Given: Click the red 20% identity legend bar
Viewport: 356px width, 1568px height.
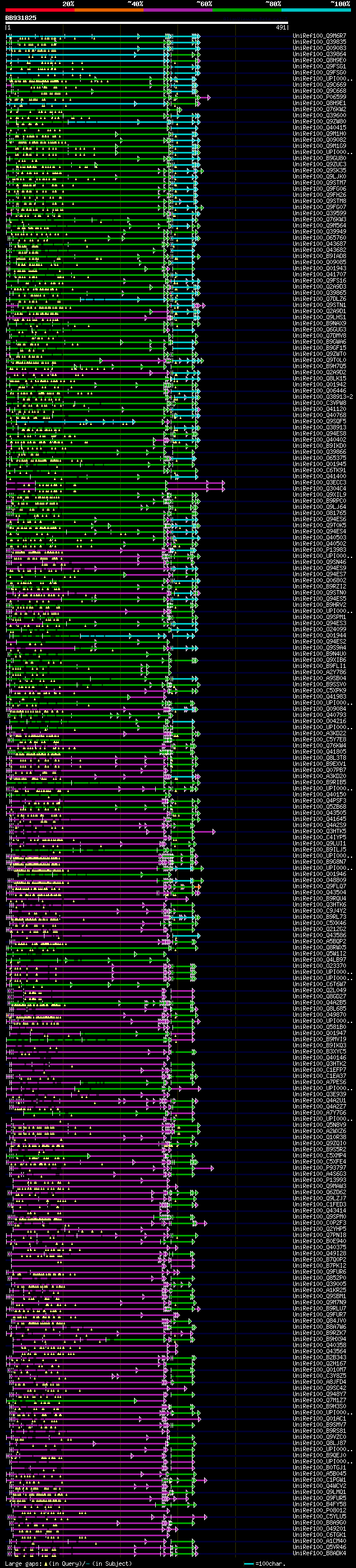Looking at the screenshot, I should click(39, 10).
